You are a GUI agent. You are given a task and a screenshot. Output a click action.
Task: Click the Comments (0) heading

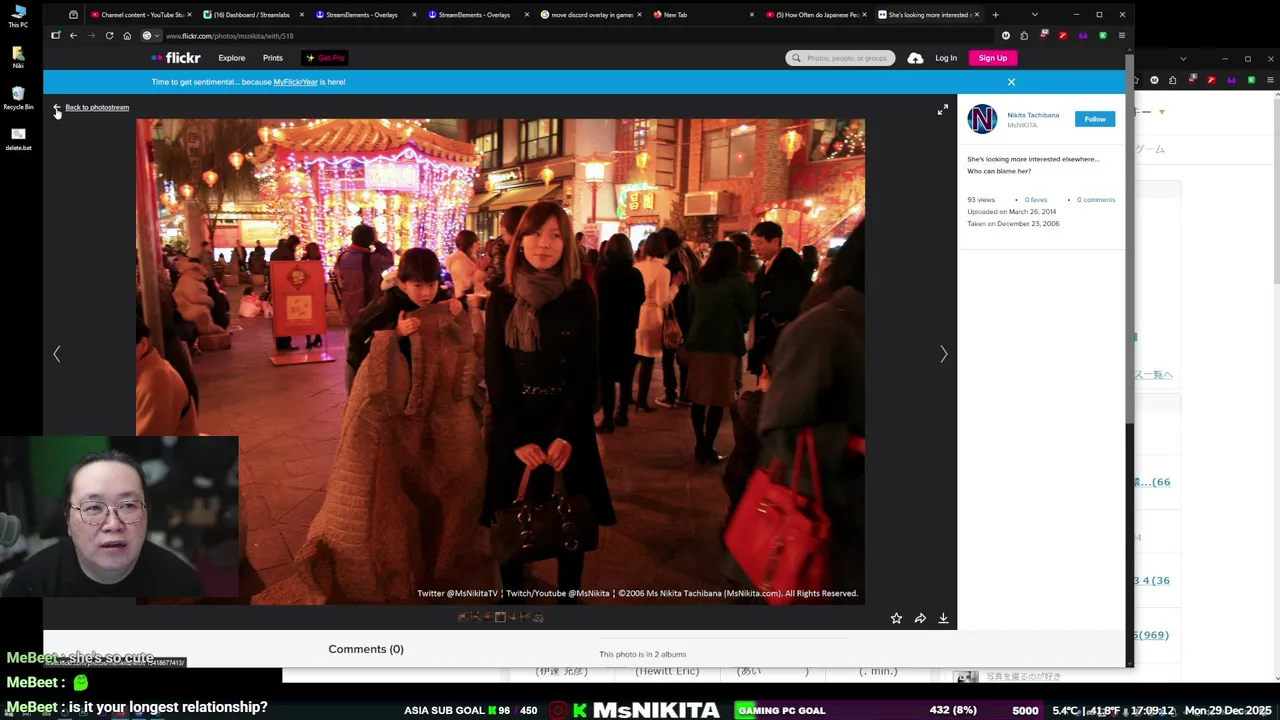click(x=366, y=649)
